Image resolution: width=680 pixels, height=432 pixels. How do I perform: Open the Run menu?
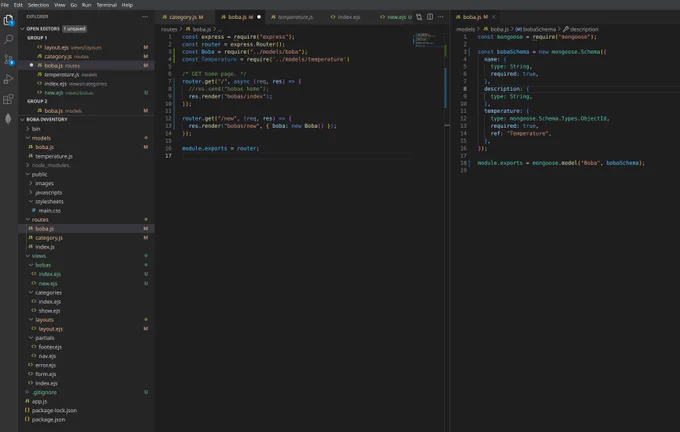point(87,5)
